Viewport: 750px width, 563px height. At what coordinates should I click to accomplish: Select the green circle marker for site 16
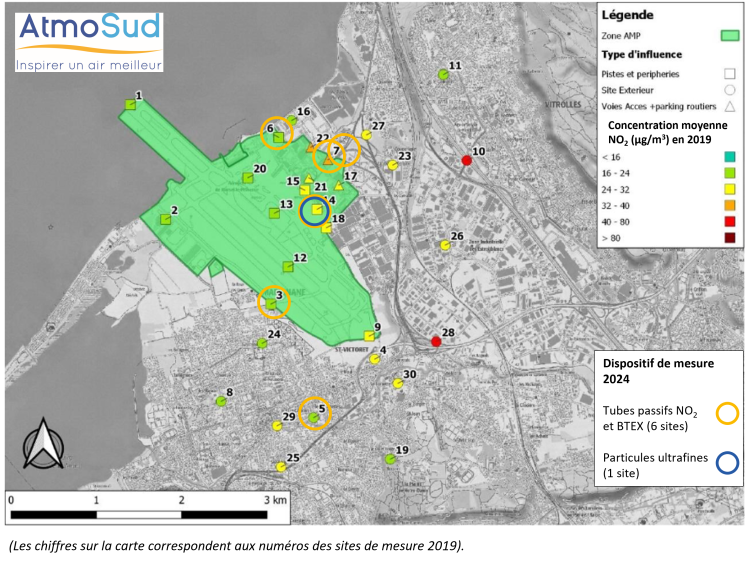pyautogui.click(x=292, y=120)
